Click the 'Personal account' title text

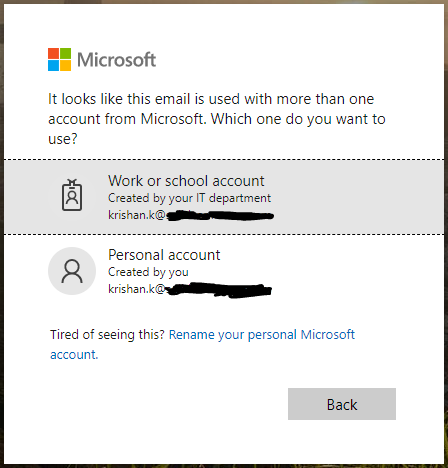164,255
